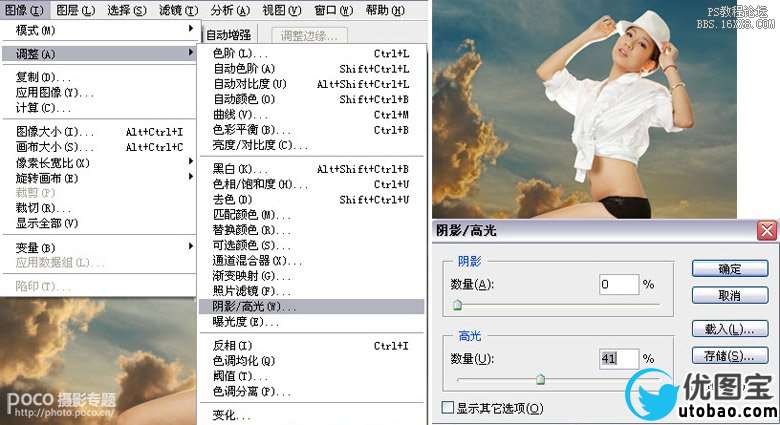Expand 像素长宽比(X) submenu
780x425 pixels.
tap(99, 163)
